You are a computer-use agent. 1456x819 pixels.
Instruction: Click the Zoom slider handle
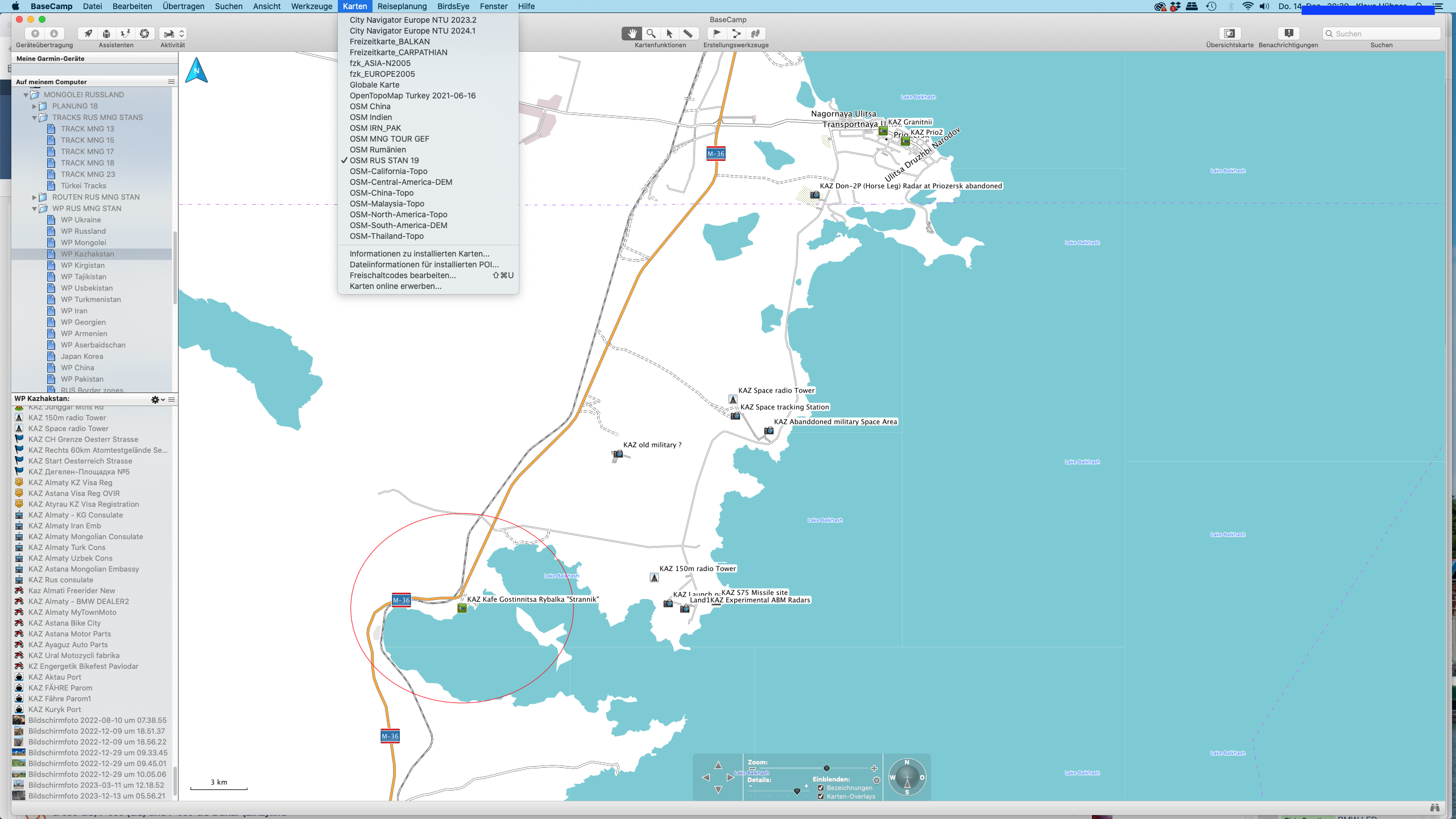click(826, 768)
